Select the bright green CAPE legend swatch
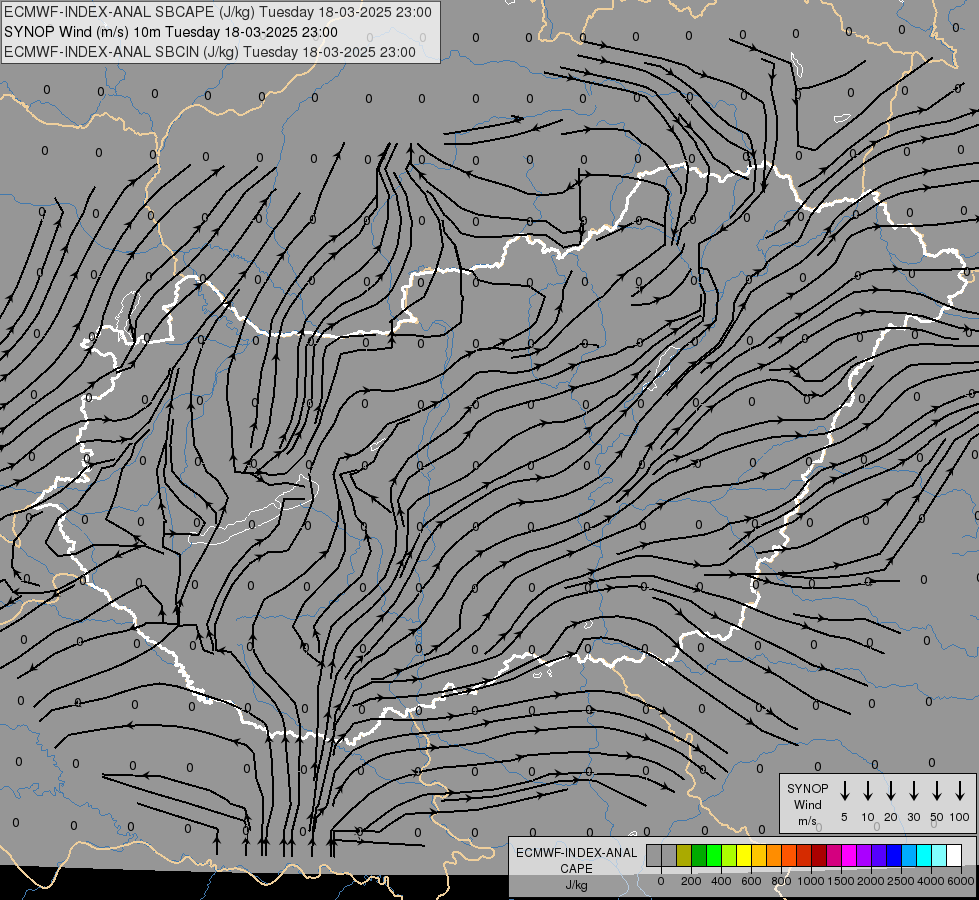The width and height of the screenshot is (979, 900). point(714,855)
